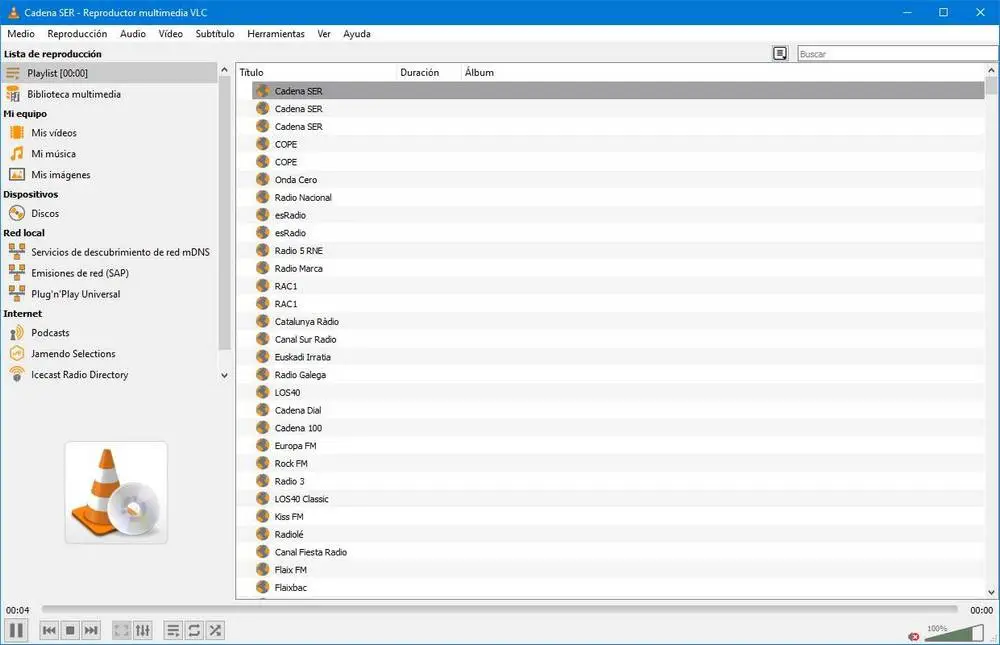This screenshot has width=1000, height=645.
Task: Sort playlist by Álbum column
Action: tap(723, 72)
